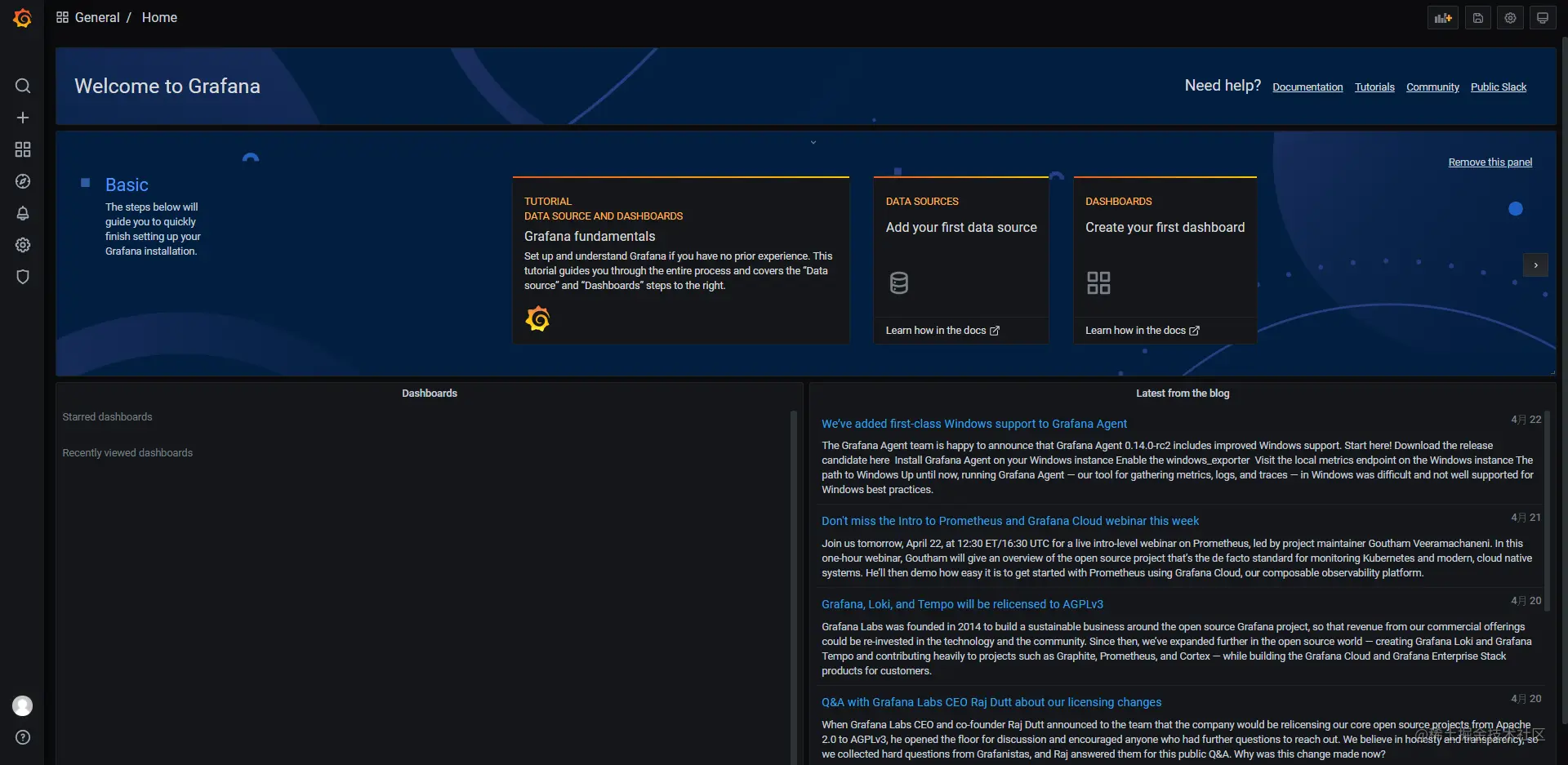Click the database icon in Data Sources card
The height and width of the screenshot is (765, 1568).
click(899, 282)
